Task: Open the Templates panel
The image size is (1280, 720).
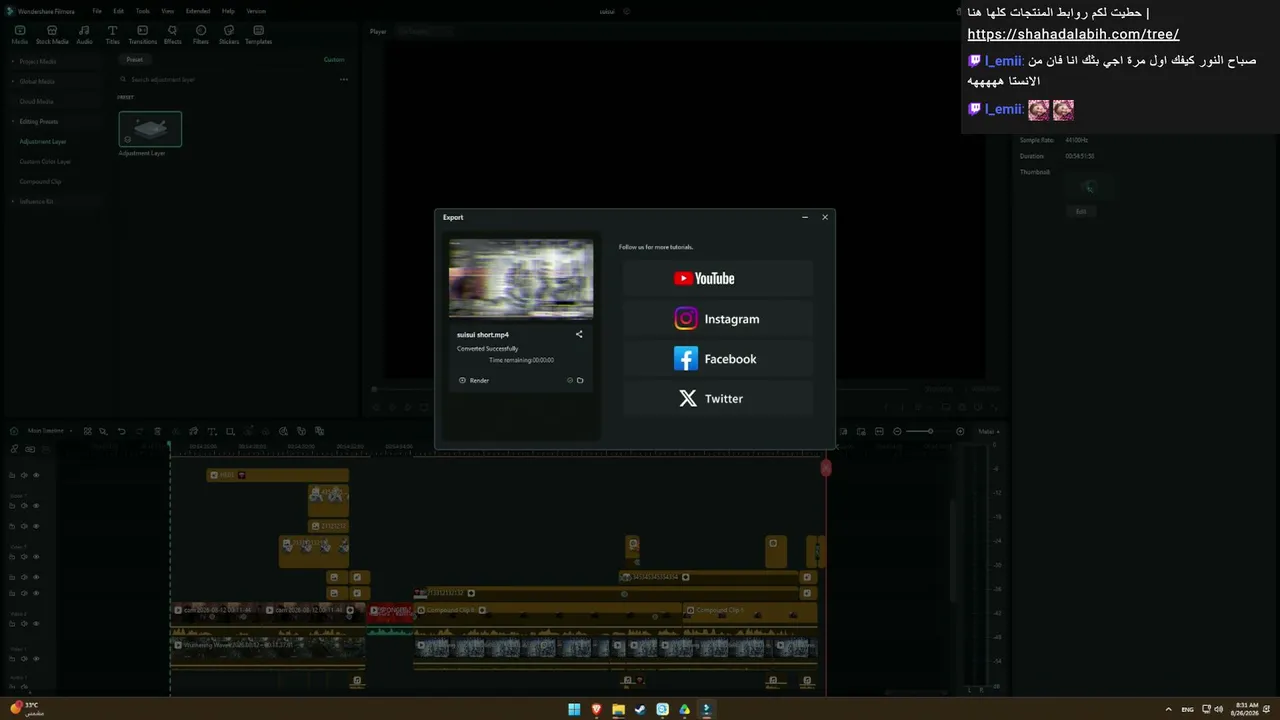Action: pyautogui.click(x=258, y=35)
